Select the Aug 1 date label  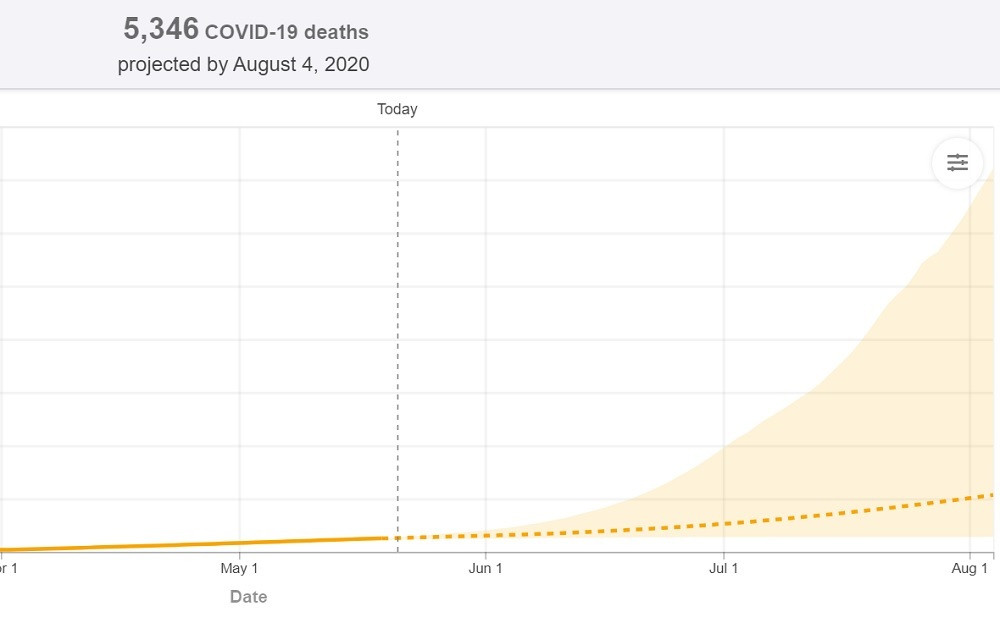(x=970, y=569)
